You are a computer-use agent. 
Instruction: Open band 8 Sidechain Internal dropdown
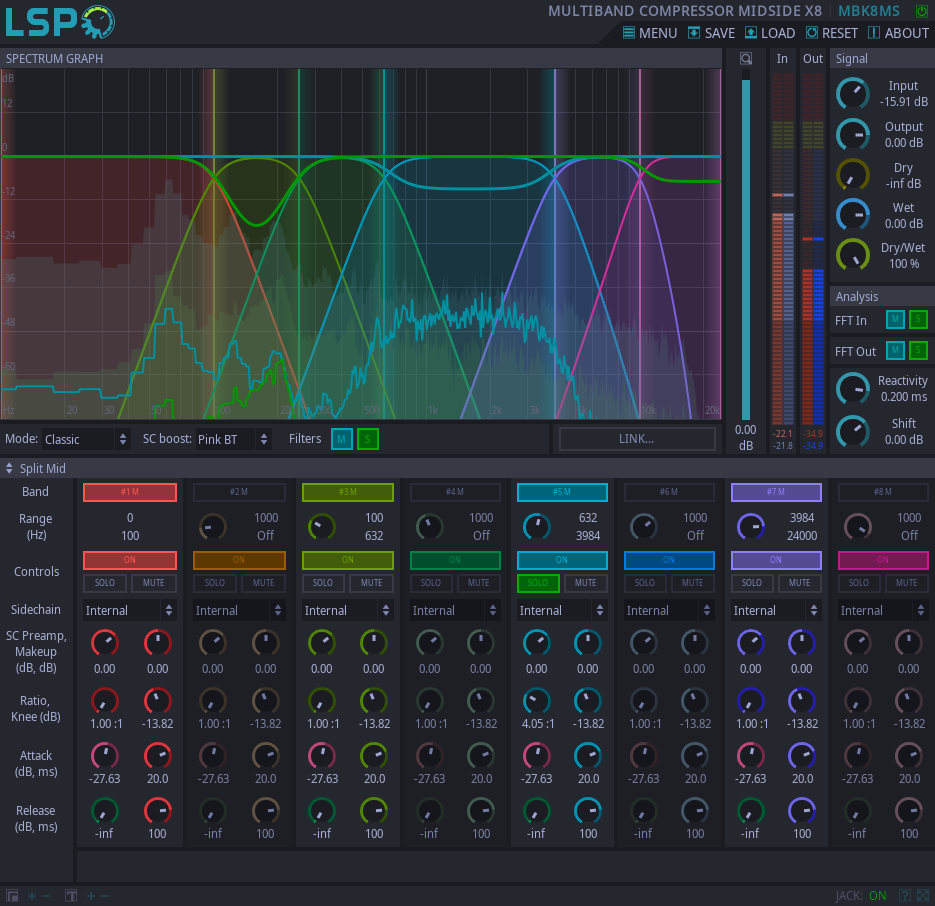(x=883, y=610)
